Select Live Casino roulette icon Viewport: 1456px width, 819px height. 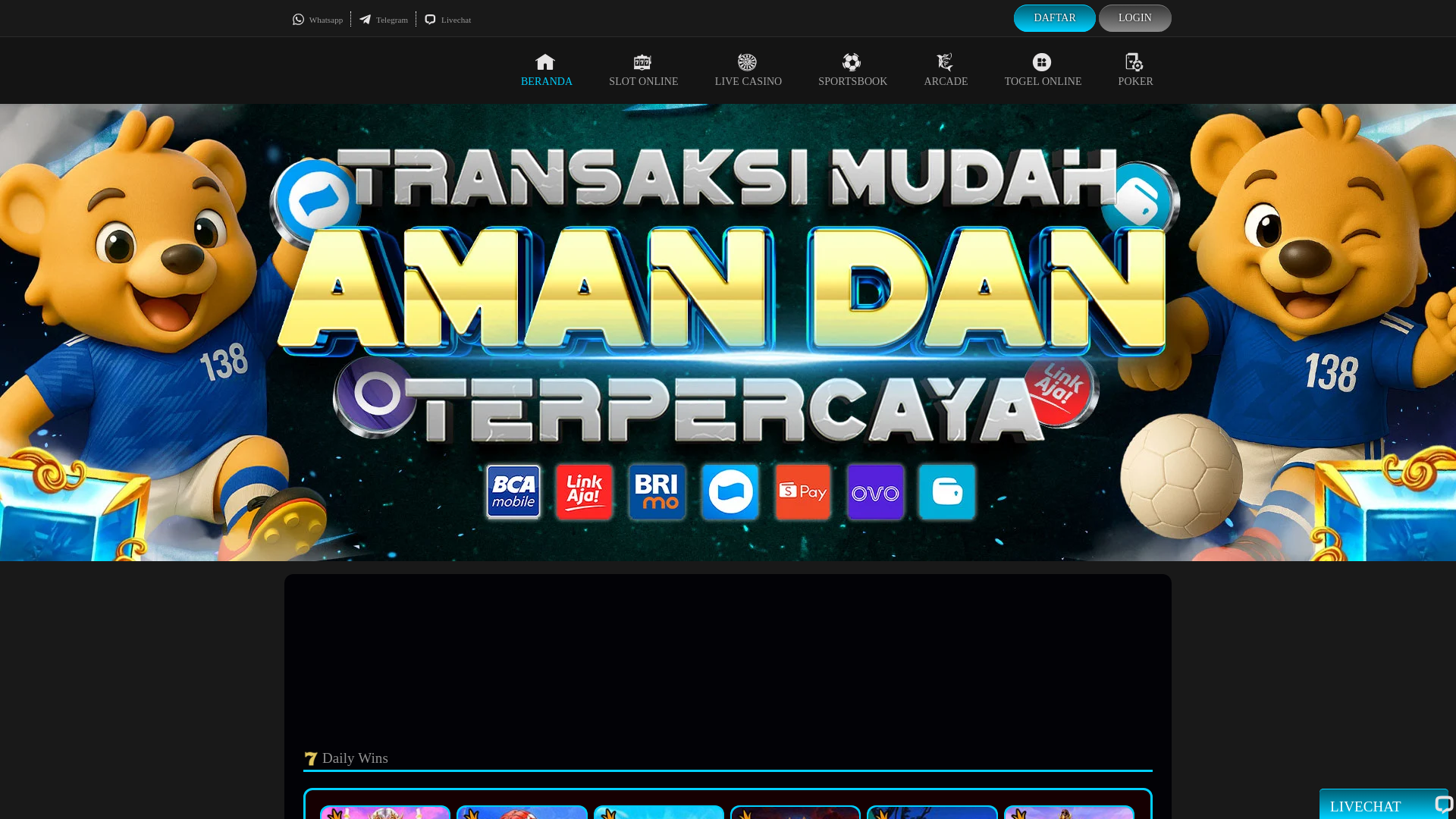pyautogui.click(x=747, y=62)
